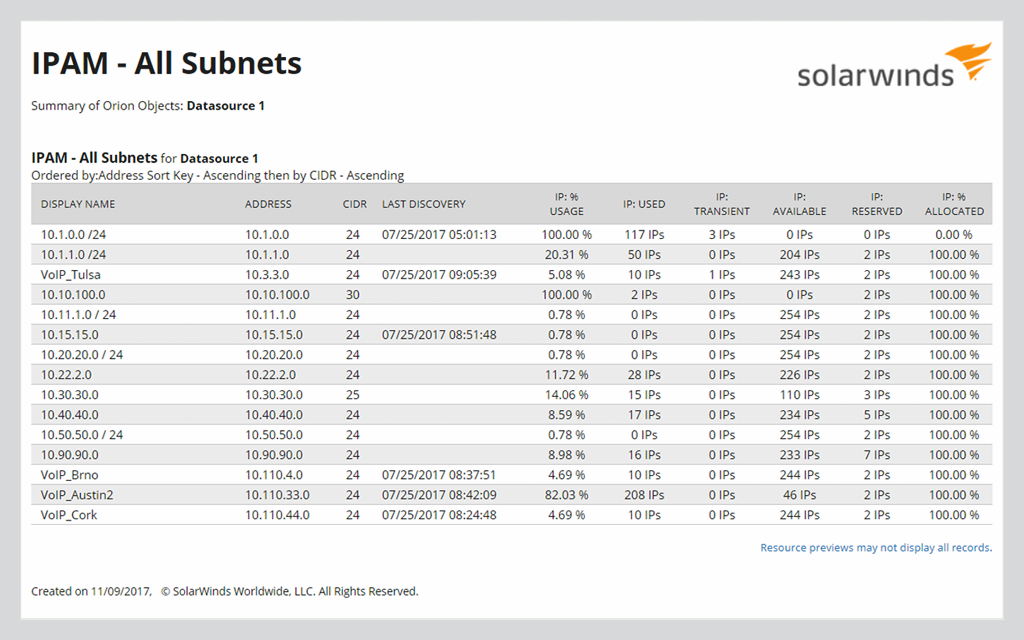Click last discovery 07/25/2017 09:05:39
Image resolution: width=1024 pixels, height=640 pixels.
439,275
